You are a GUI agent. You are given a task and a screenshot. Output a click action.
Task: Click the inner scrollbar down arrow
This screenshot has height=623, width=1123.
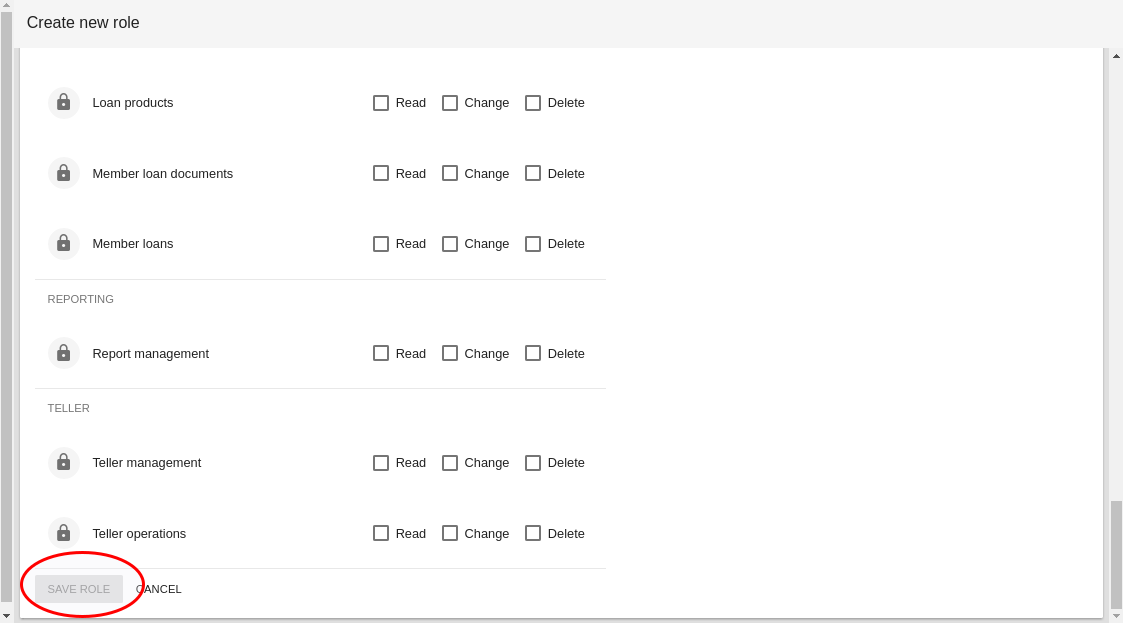pos(1116,616)
